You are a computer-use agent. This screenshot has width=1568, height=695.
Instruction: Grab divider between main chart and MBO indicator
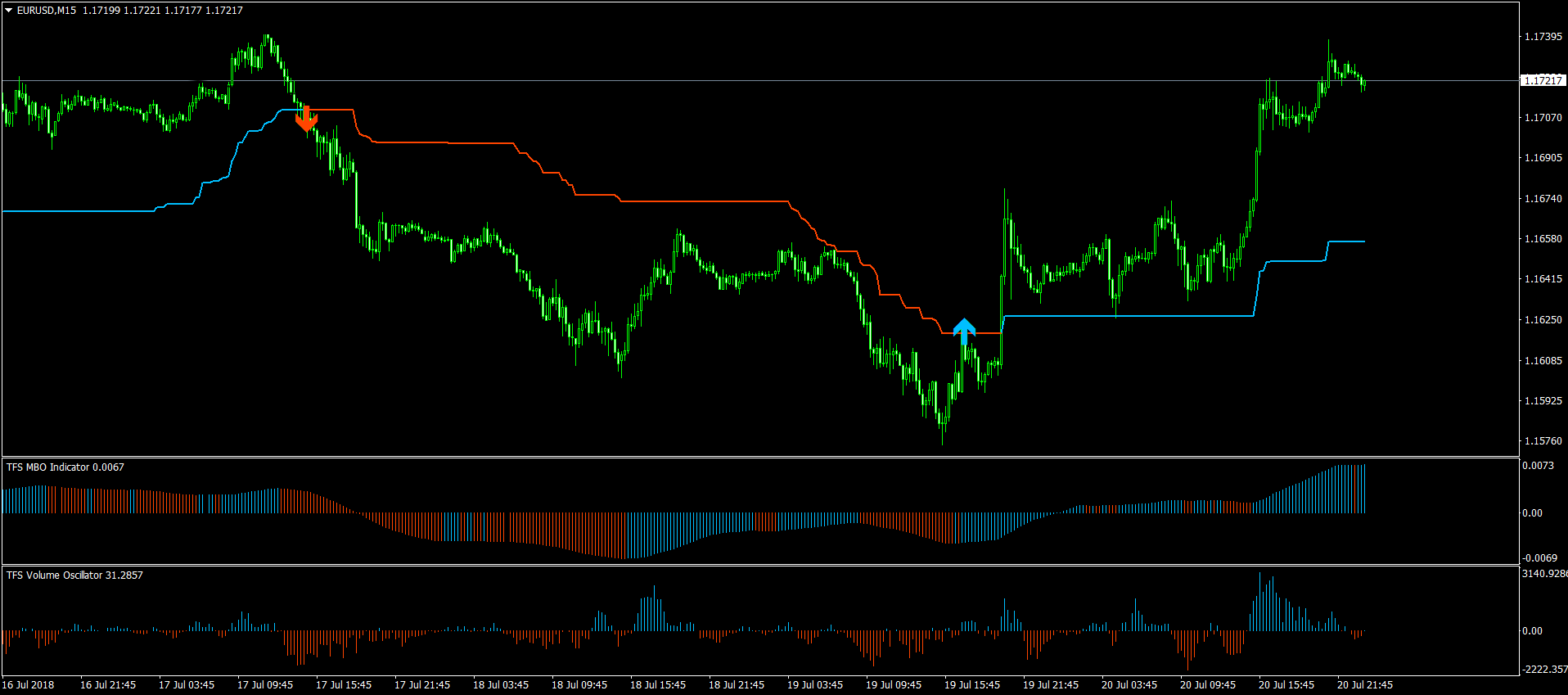[759, 457]
